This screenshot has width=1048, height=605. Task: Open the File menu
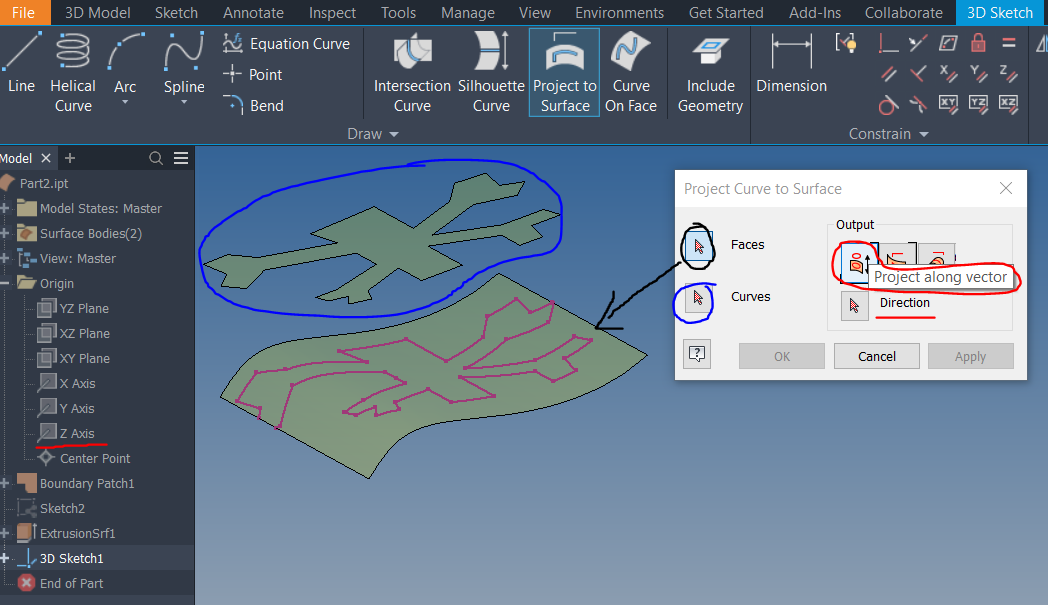23,12
